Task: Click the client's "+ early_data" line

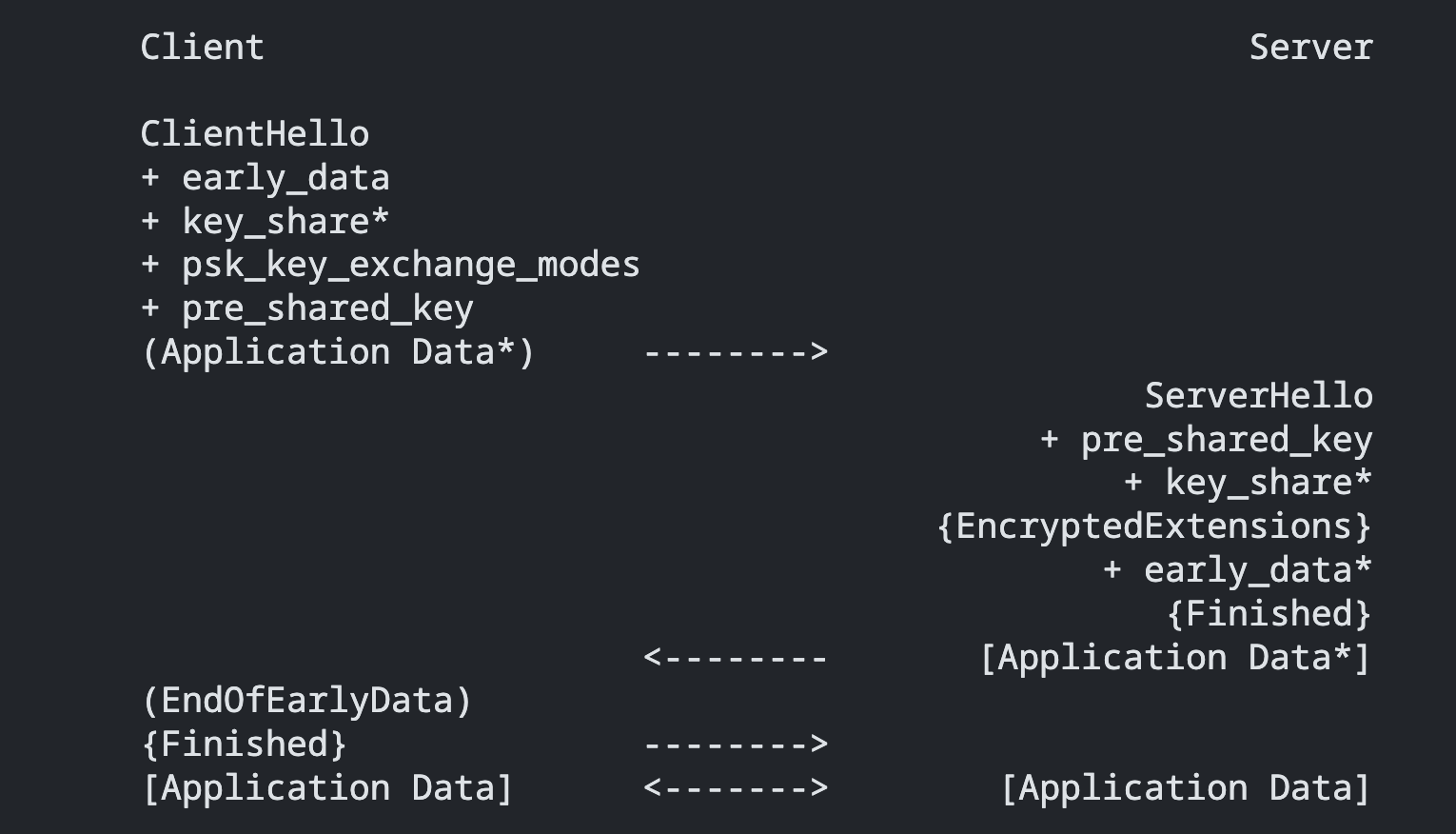Action: pyautogui.click(x=266, y=178)
